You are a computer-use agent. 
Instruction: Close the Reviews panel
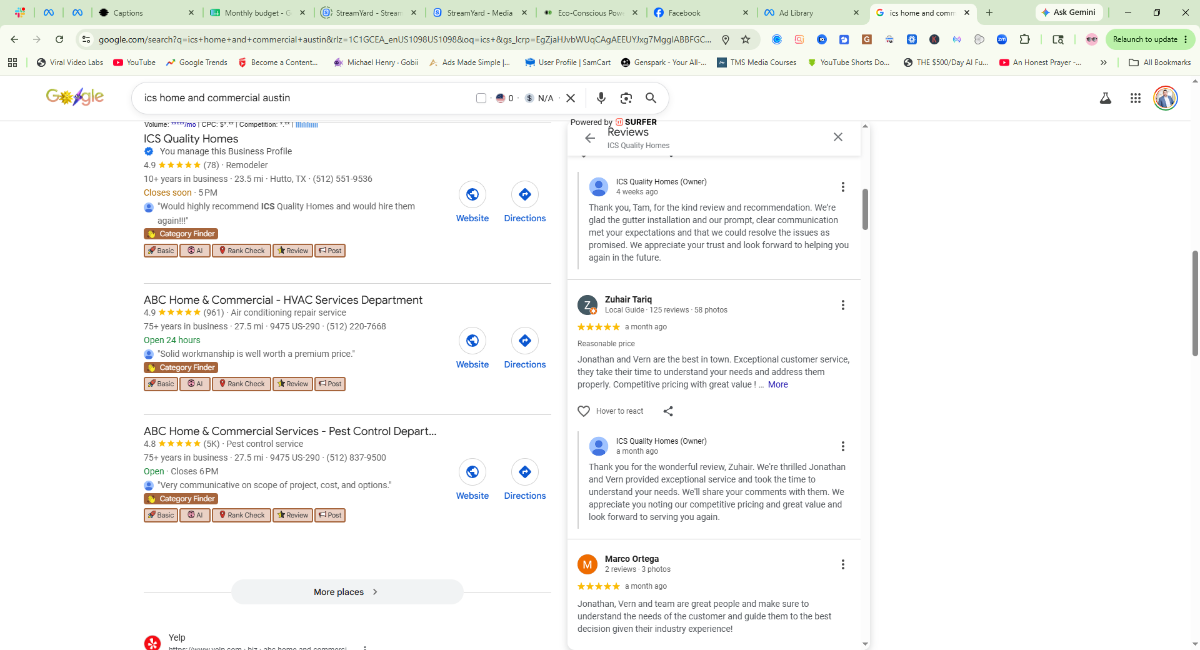(x=838, y=137)
